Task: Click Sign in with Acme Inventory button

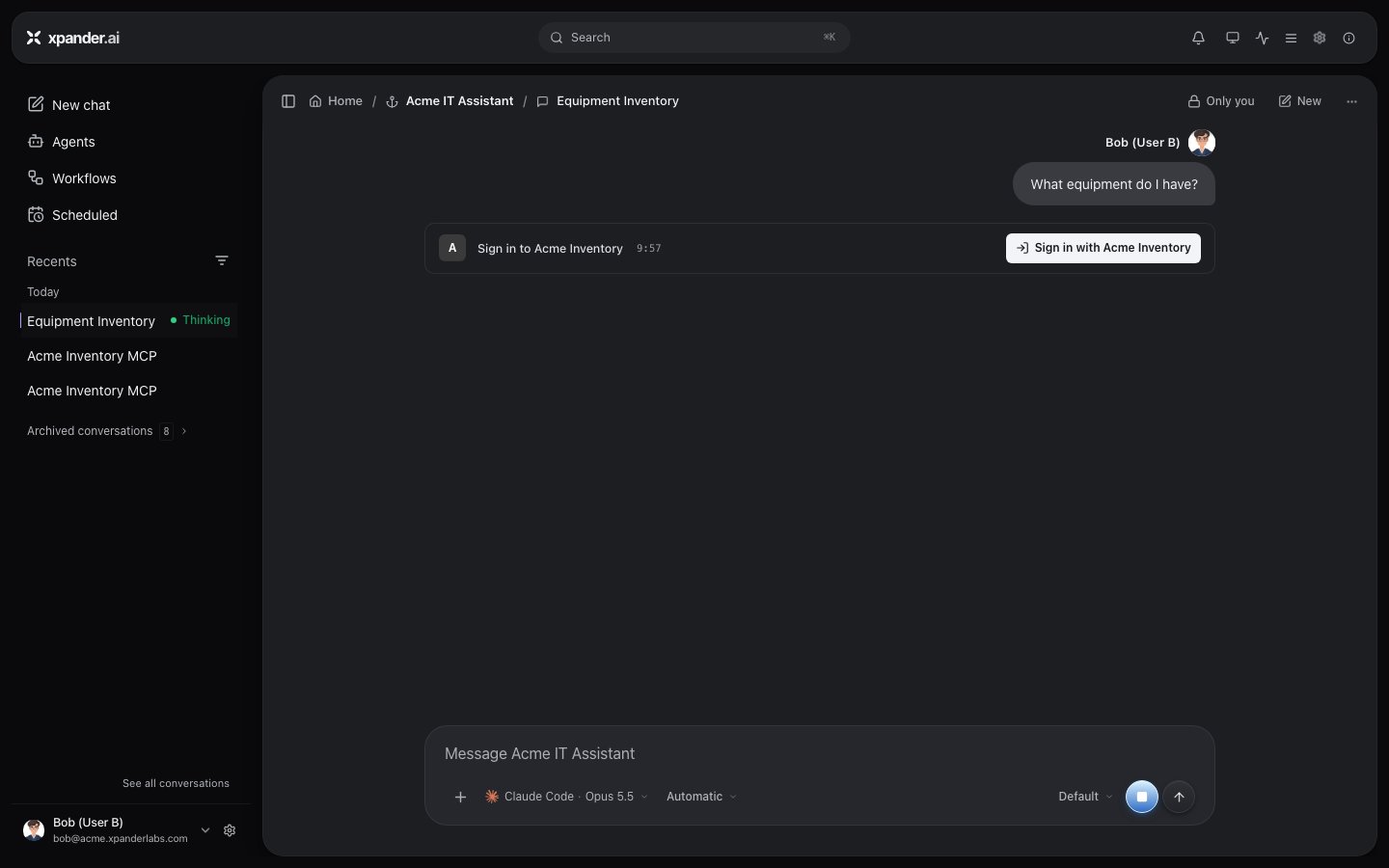Action: 1103,248
